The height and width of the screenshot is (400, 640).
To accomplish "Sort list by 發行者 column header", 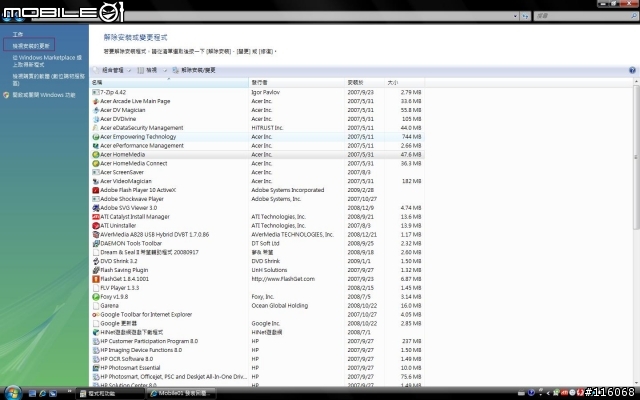I will (260, 82).
